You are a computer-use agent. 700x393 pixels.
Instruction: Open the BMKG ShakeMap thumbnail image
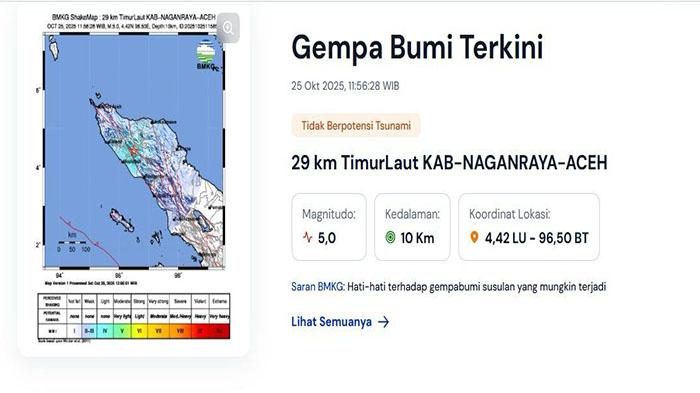tap(134, 179)
